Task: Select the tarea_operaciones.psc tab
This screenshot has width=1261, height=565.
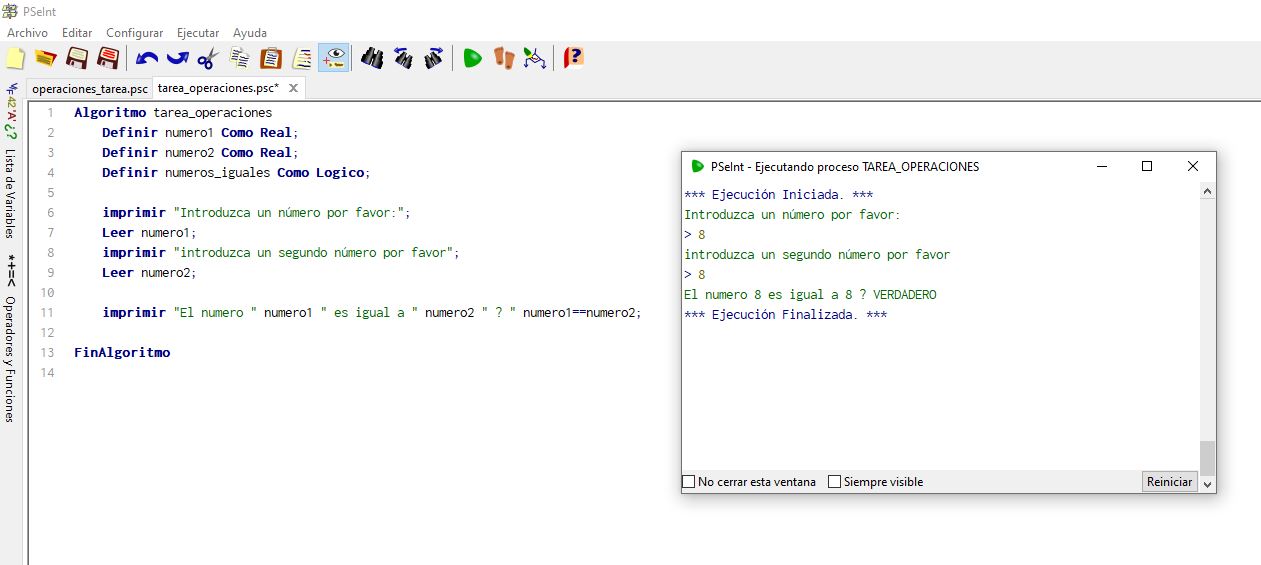Action: pos(218,88)
